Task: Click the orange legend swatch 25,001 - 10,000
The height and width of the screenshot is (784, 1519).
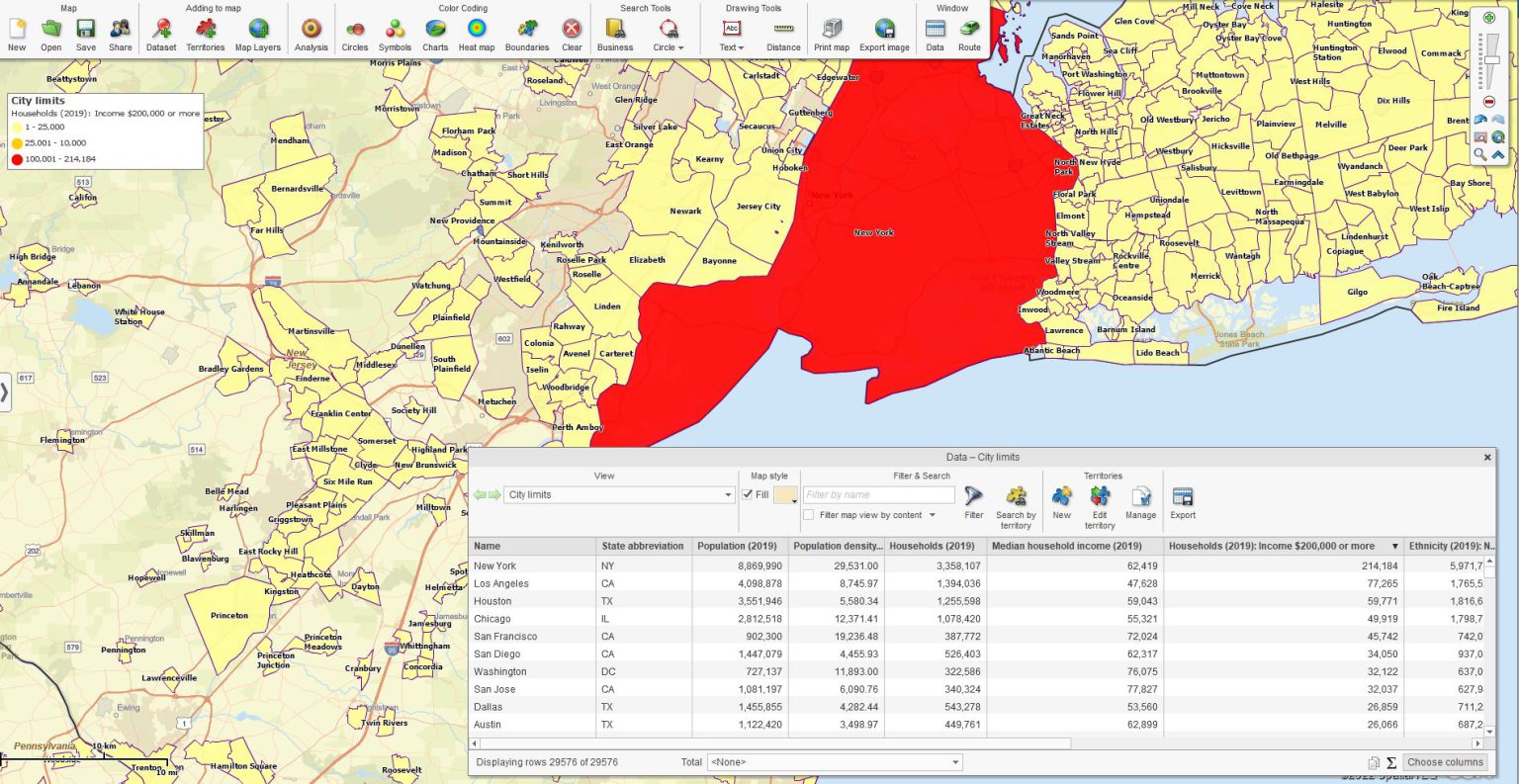Action: pyautogui.click(x=17, y=143)
